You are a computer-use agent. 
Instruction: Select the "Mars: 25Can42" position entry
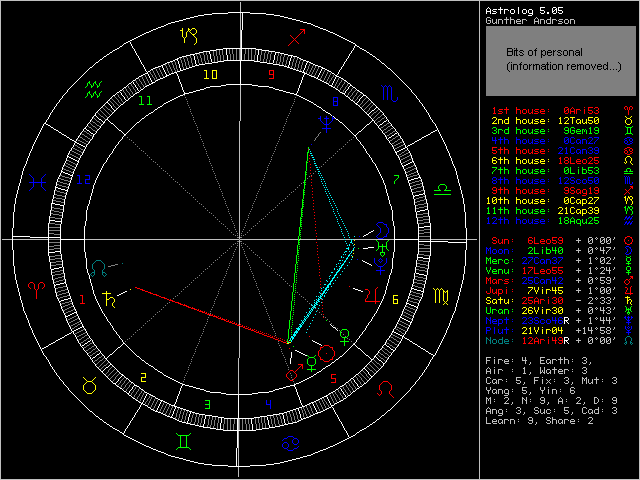point(560,280)
